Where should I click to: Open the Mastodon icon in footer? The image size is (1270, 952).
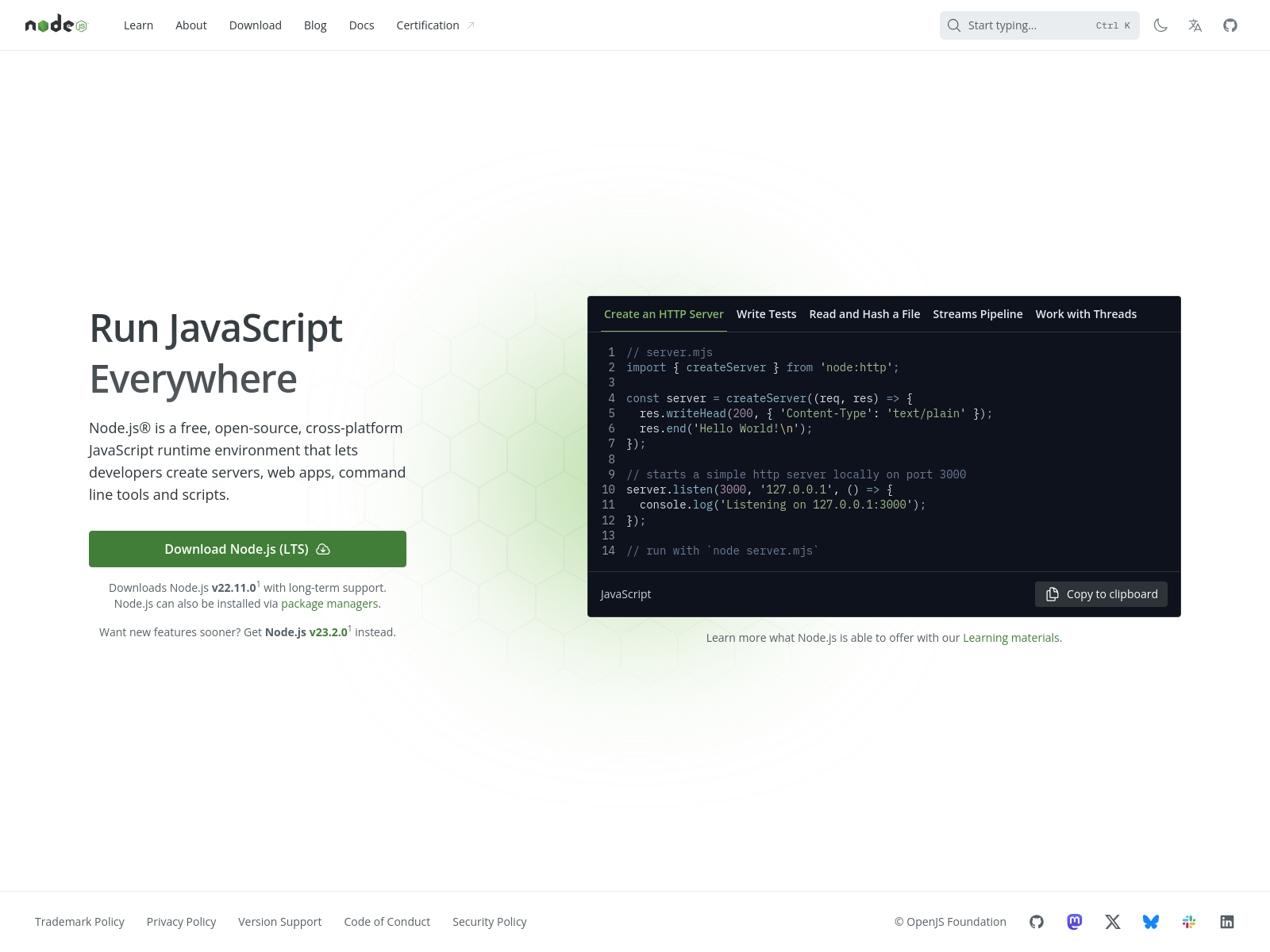(x=1075, y=922)
